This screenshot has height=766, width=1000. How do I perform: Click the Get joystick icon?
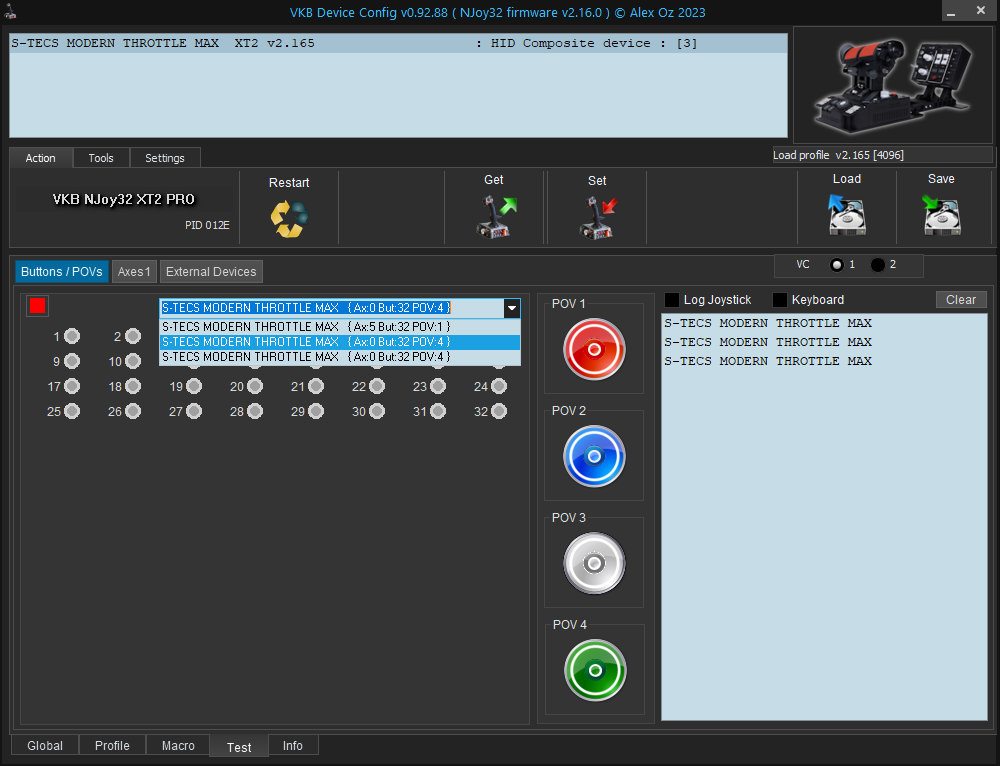coord(494,217)
